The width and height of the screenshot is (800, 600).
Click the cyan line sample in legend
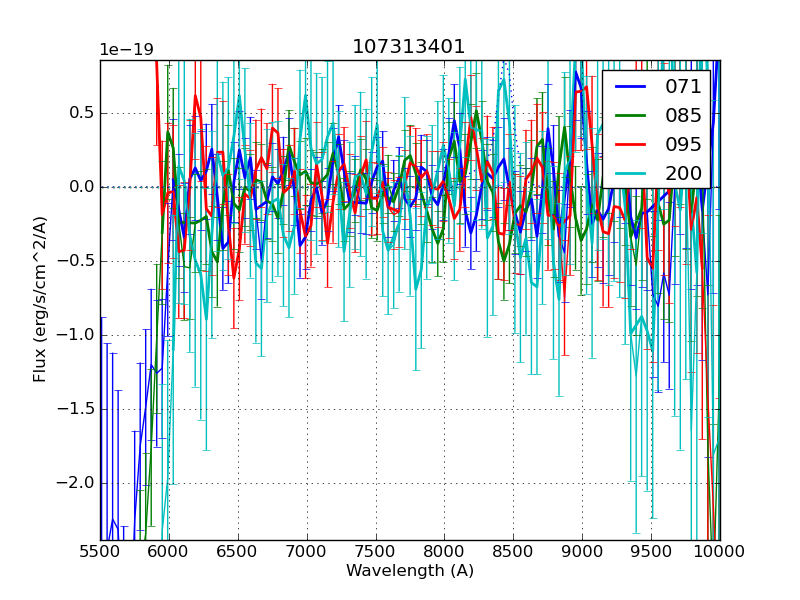click(x=630, y=173)
